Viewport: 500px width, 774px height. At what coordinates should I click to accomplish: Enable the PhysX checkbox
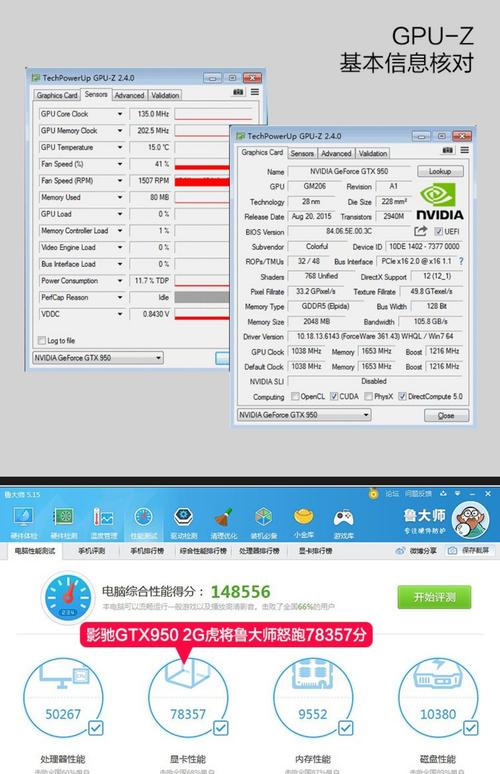click(368, 396)
